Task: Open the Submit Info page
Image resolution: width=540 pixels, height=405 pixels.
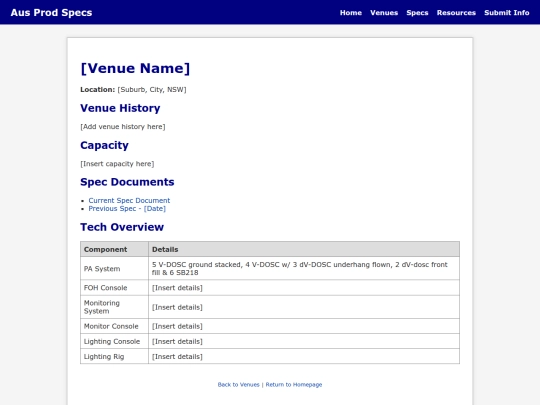Action: (x=507, y=13)
